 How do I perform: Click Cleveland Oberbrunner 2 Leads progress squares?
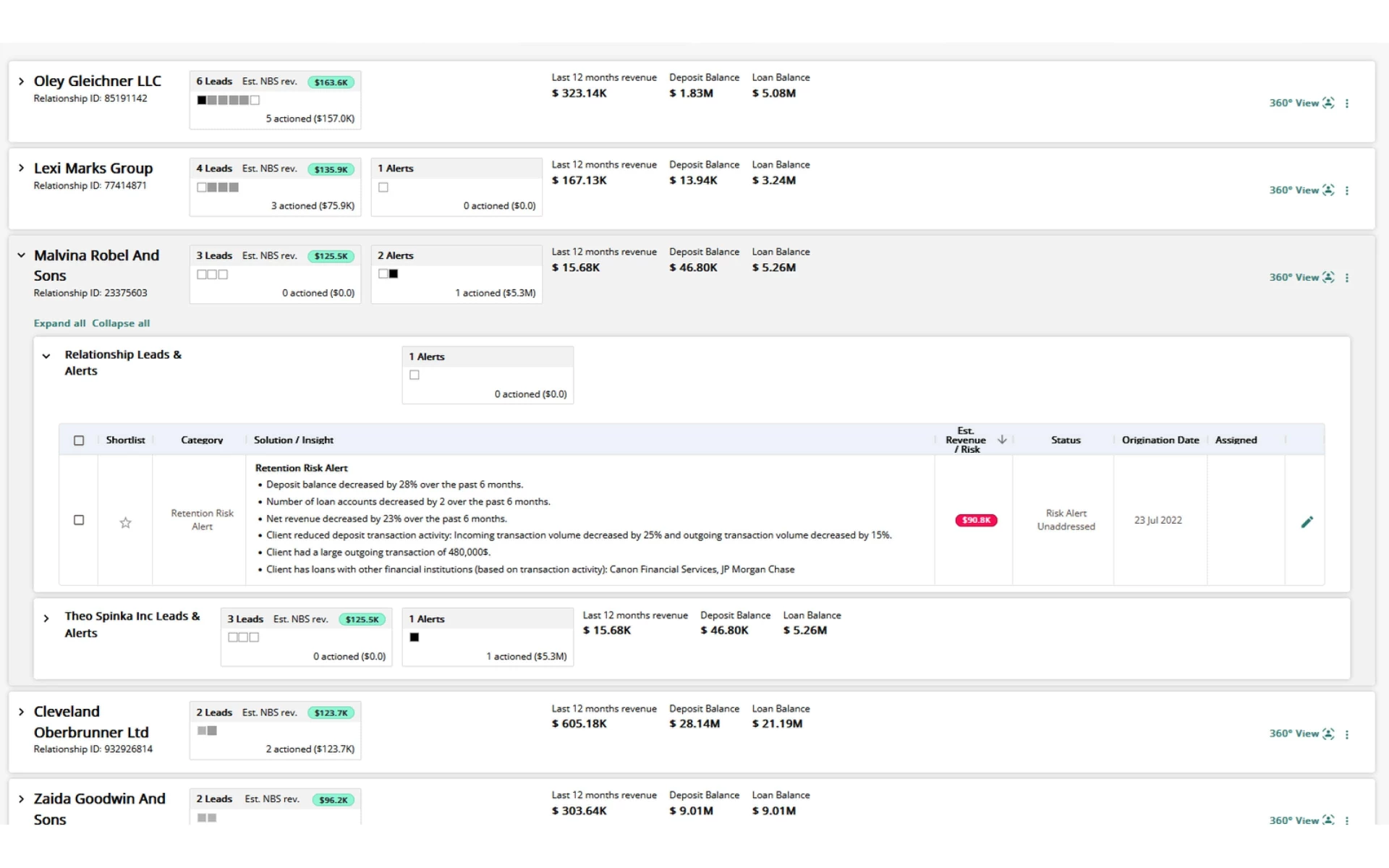click(x=207, y=731)
